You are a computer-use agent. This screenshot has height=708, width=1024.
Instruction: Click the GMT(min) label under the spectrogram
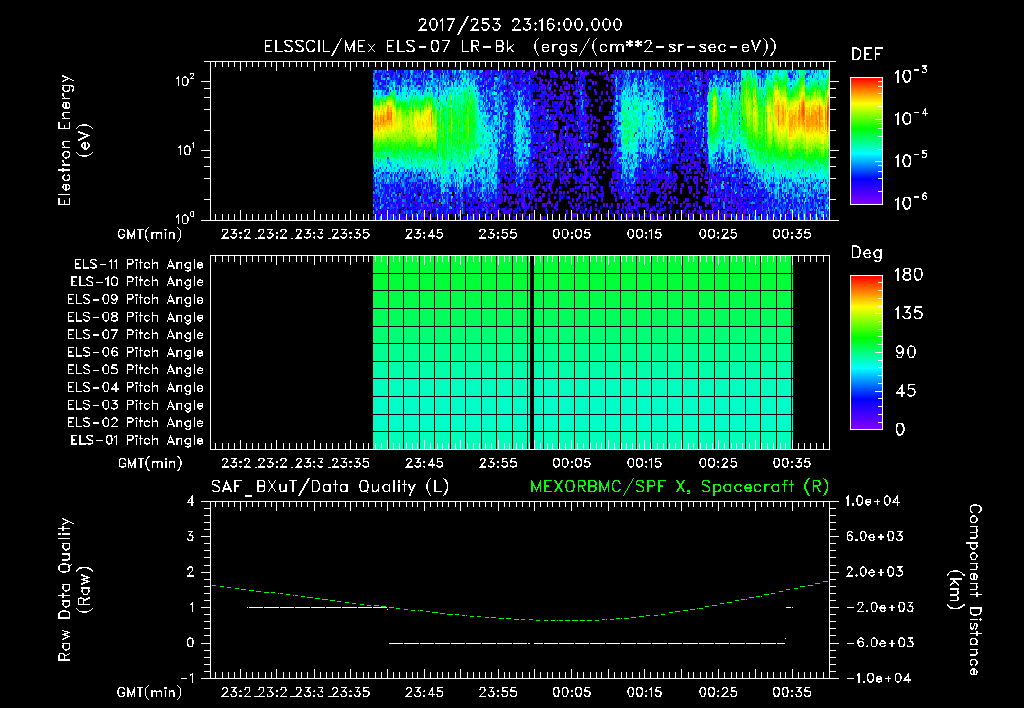pyautogui.click(x=150, y=234)
